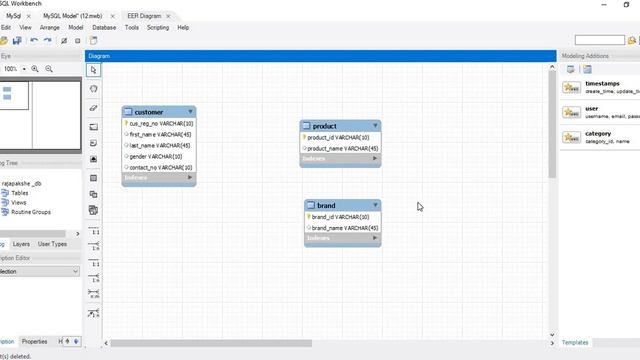Insert the timestamps template
The image size is (640, 360).
[x=600, y=87]
